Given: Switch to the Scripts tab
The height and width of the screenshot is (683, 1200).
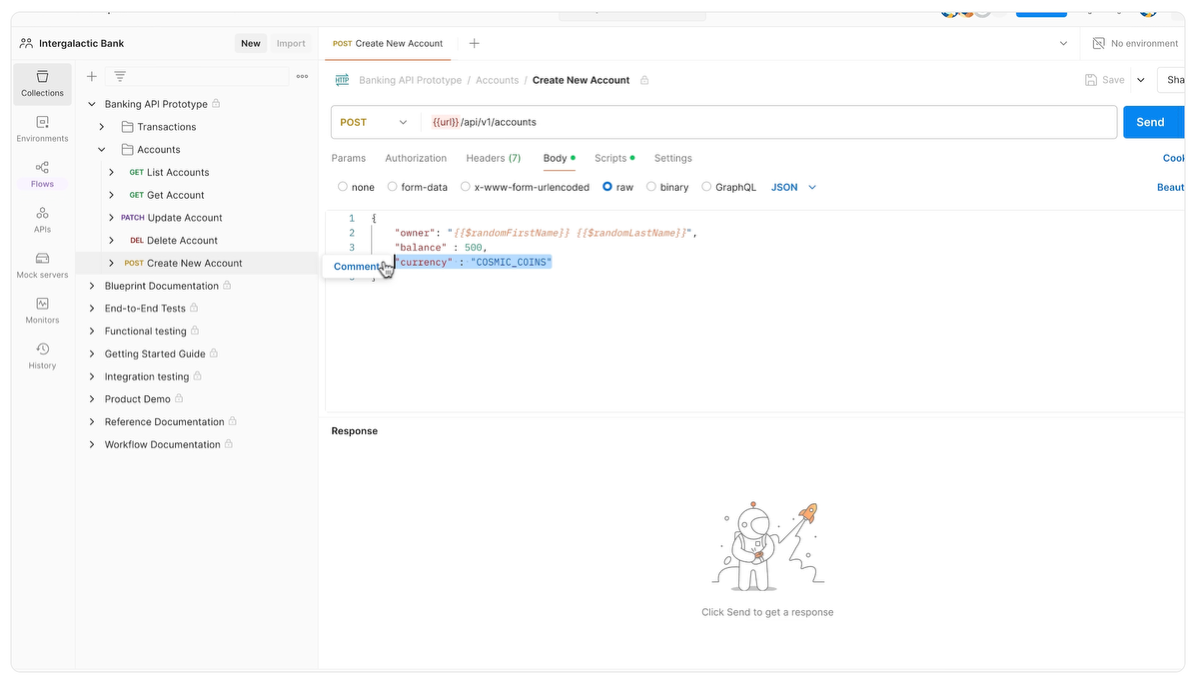Looking at the screenshot, I should [614, 158].
